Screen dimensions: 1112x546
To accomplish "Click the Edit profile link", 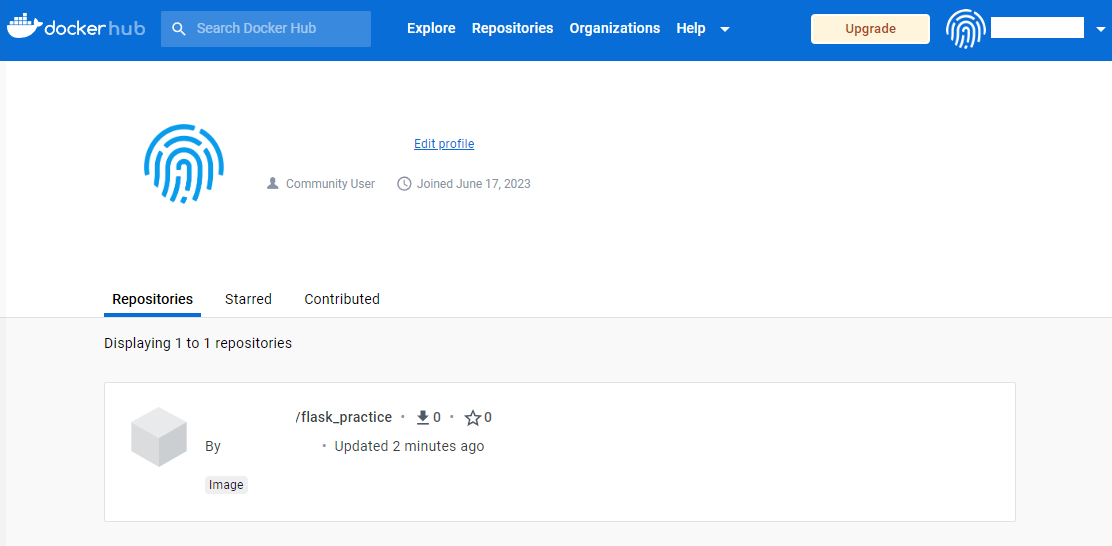I will pos(444,144).
